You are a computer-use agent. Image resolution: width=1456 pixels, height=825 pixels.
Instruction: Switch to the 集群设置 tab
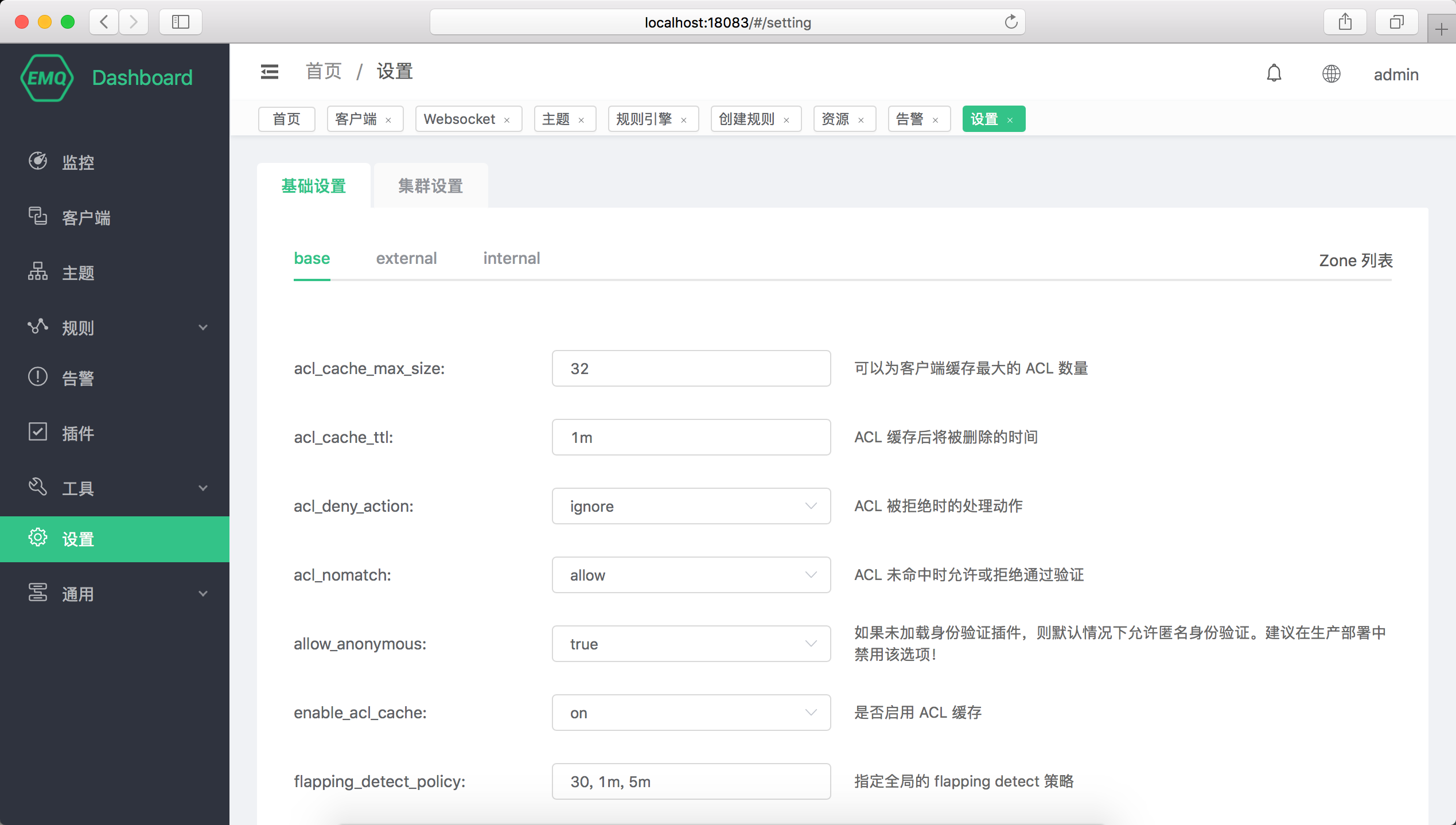(x=430, y=186)
